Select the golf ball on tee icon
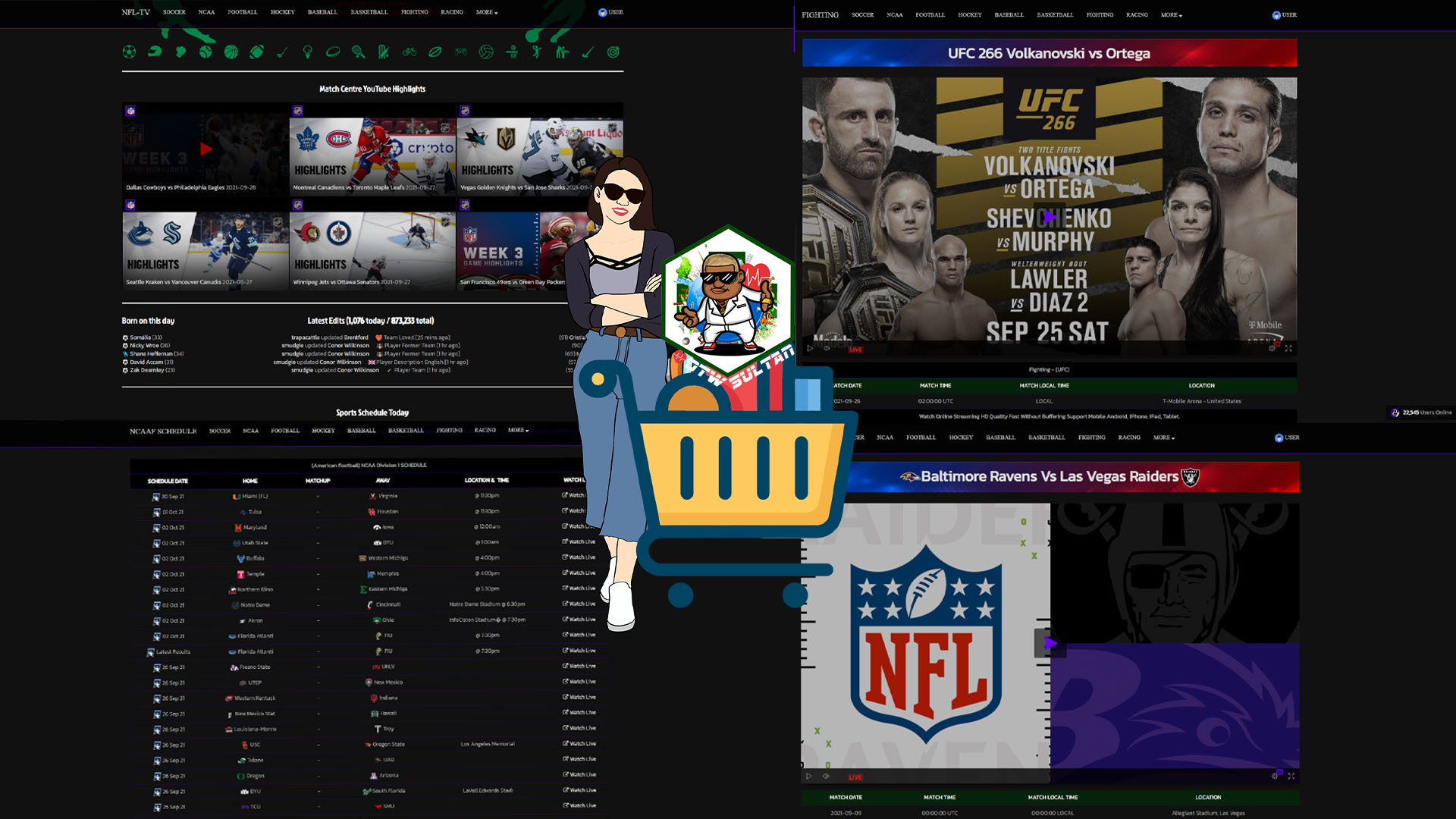Viewport: 1456px width, 819px height. (x=307, y=52)
